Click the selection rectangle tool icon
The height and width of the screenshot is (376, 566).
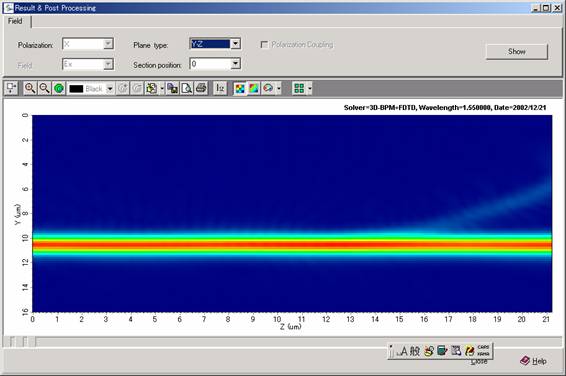11,88
